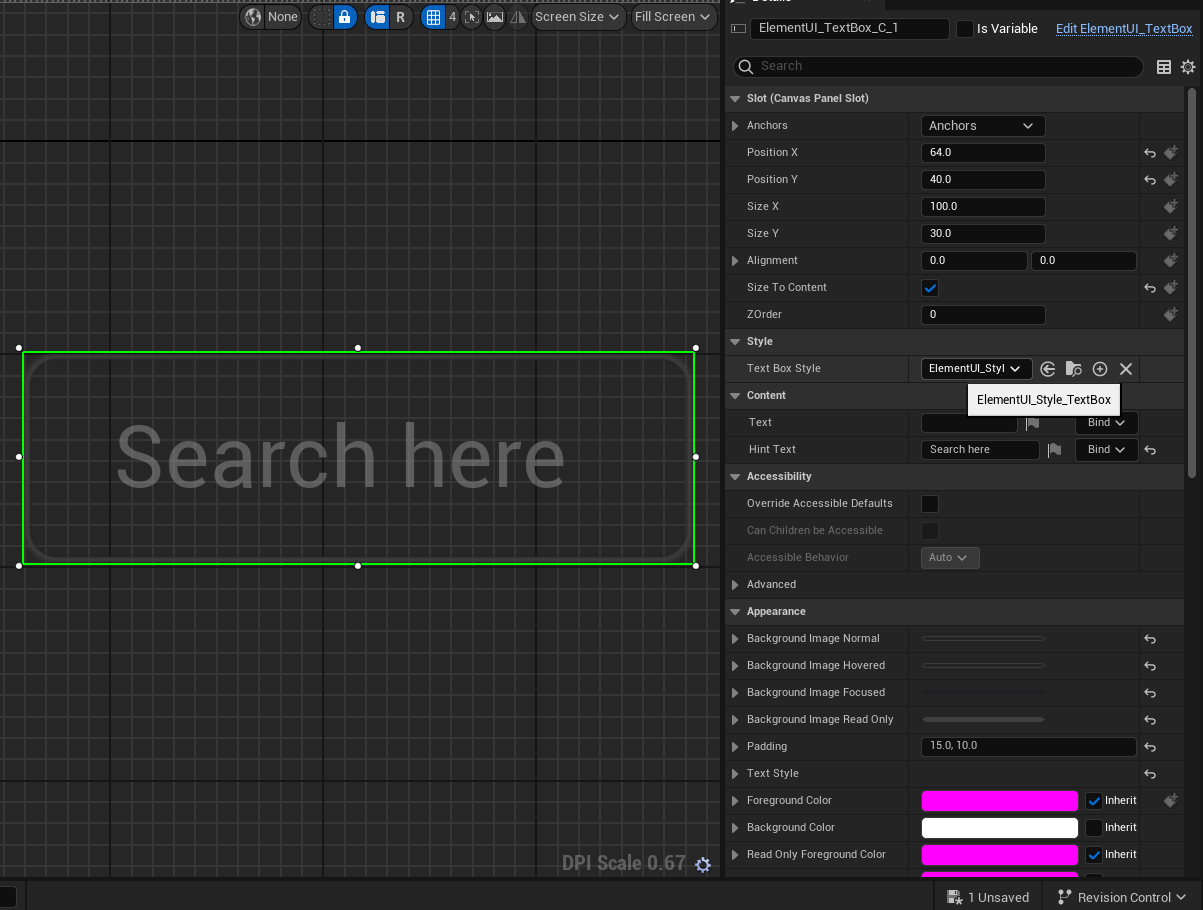Click the Read Only Foreground Color swatch
Viewport: 1203px width, 910px height.
[x=999, y=855]
